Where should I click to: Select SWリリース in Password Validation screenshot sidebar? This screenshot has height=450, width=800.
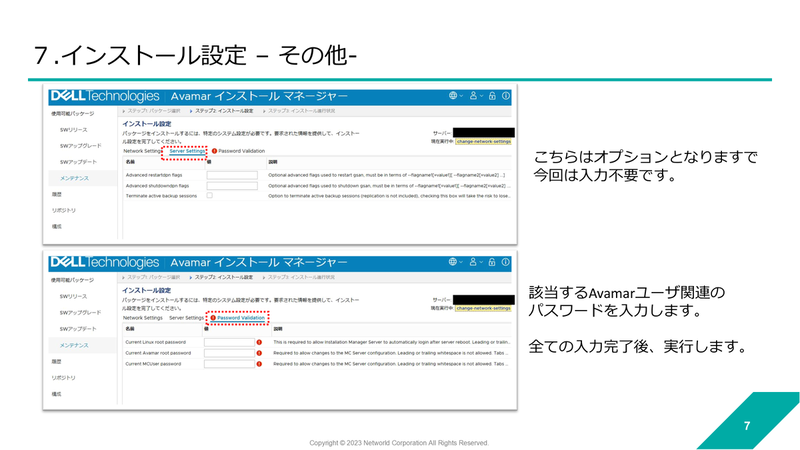coord(73,296)
